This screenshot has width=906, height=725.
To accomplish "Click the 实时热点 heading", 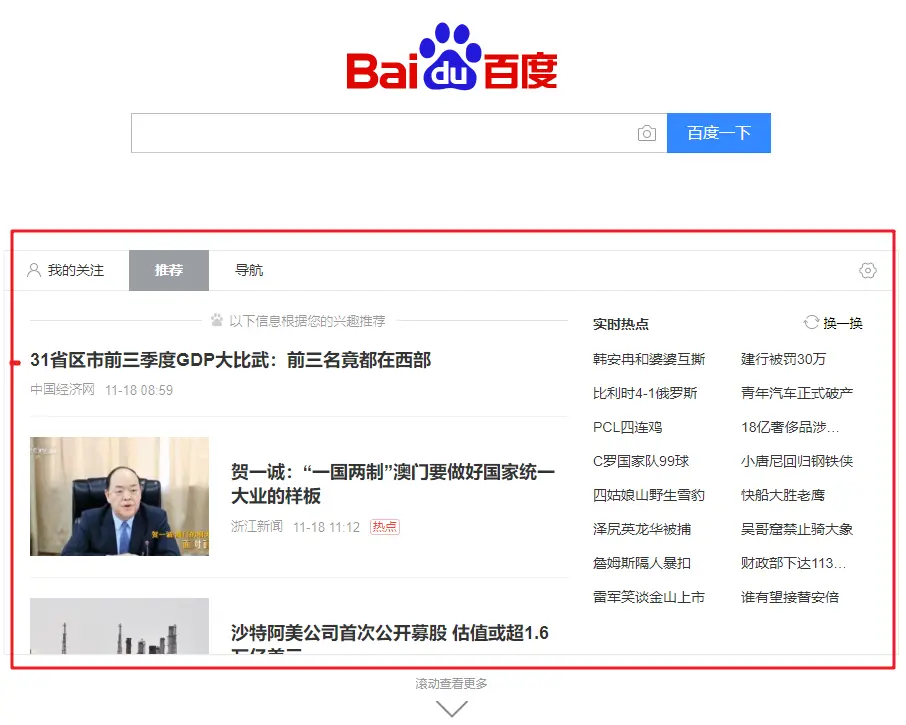I will coord(621,324).
